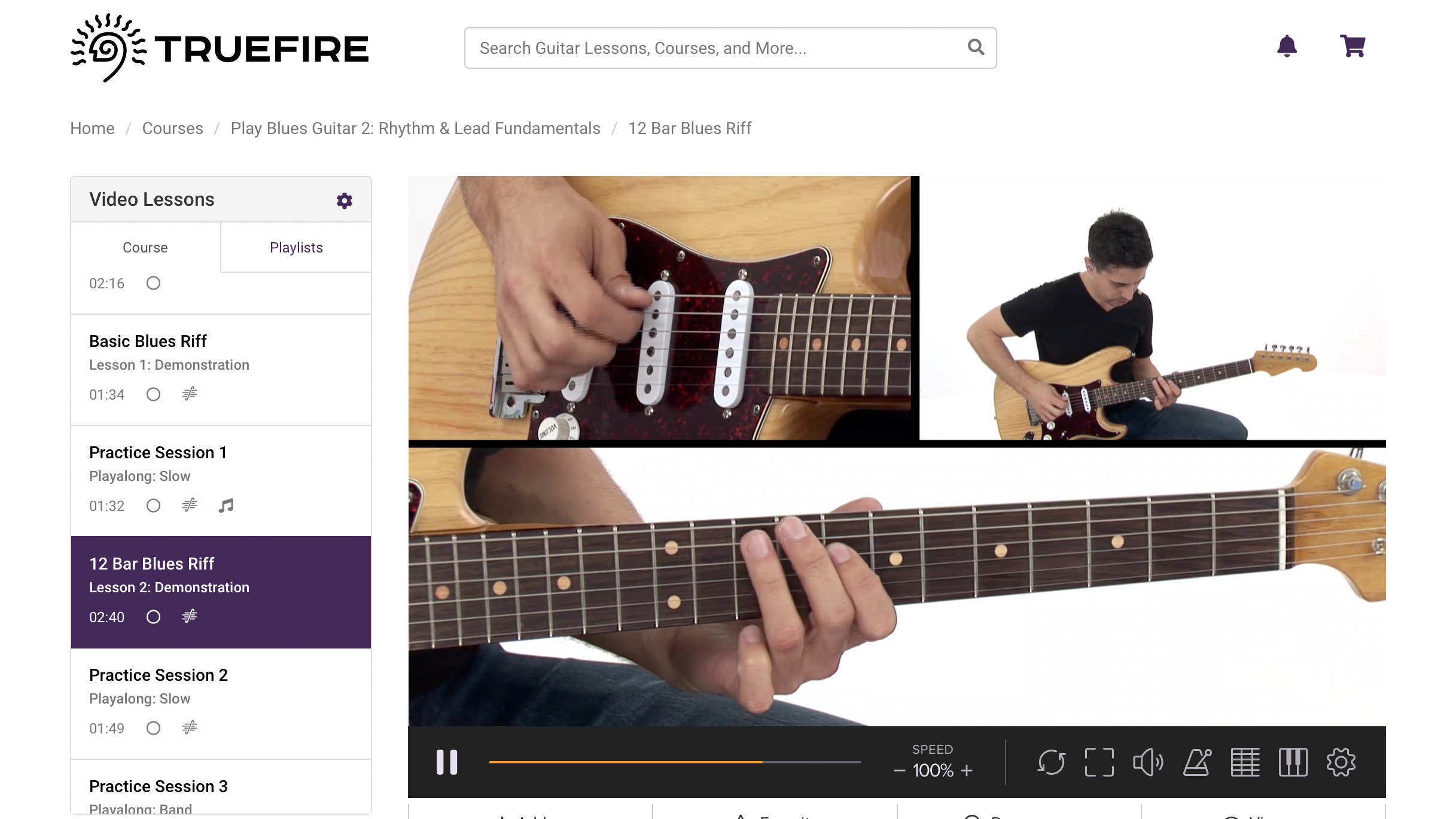Mark 12 Bar Blues Riff complete
The image size is (1456, 819).
(153, 617)
